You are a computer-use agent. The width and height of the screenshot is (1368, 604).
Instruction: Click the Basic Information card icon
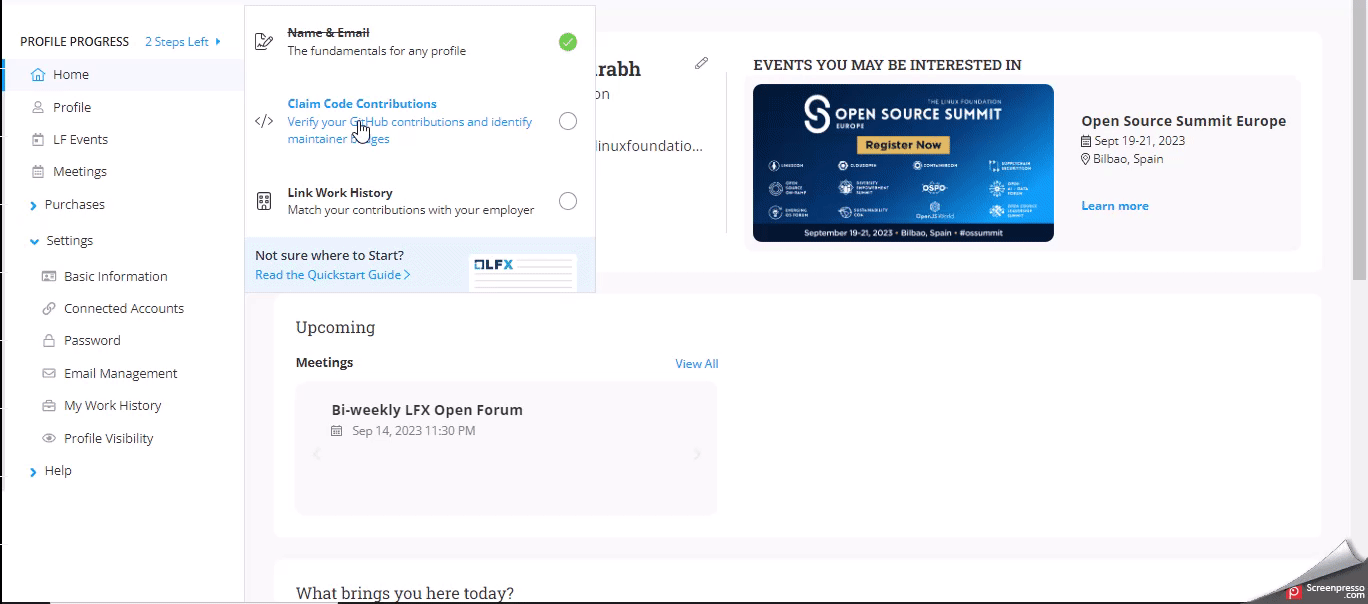[x=49, y=277]
